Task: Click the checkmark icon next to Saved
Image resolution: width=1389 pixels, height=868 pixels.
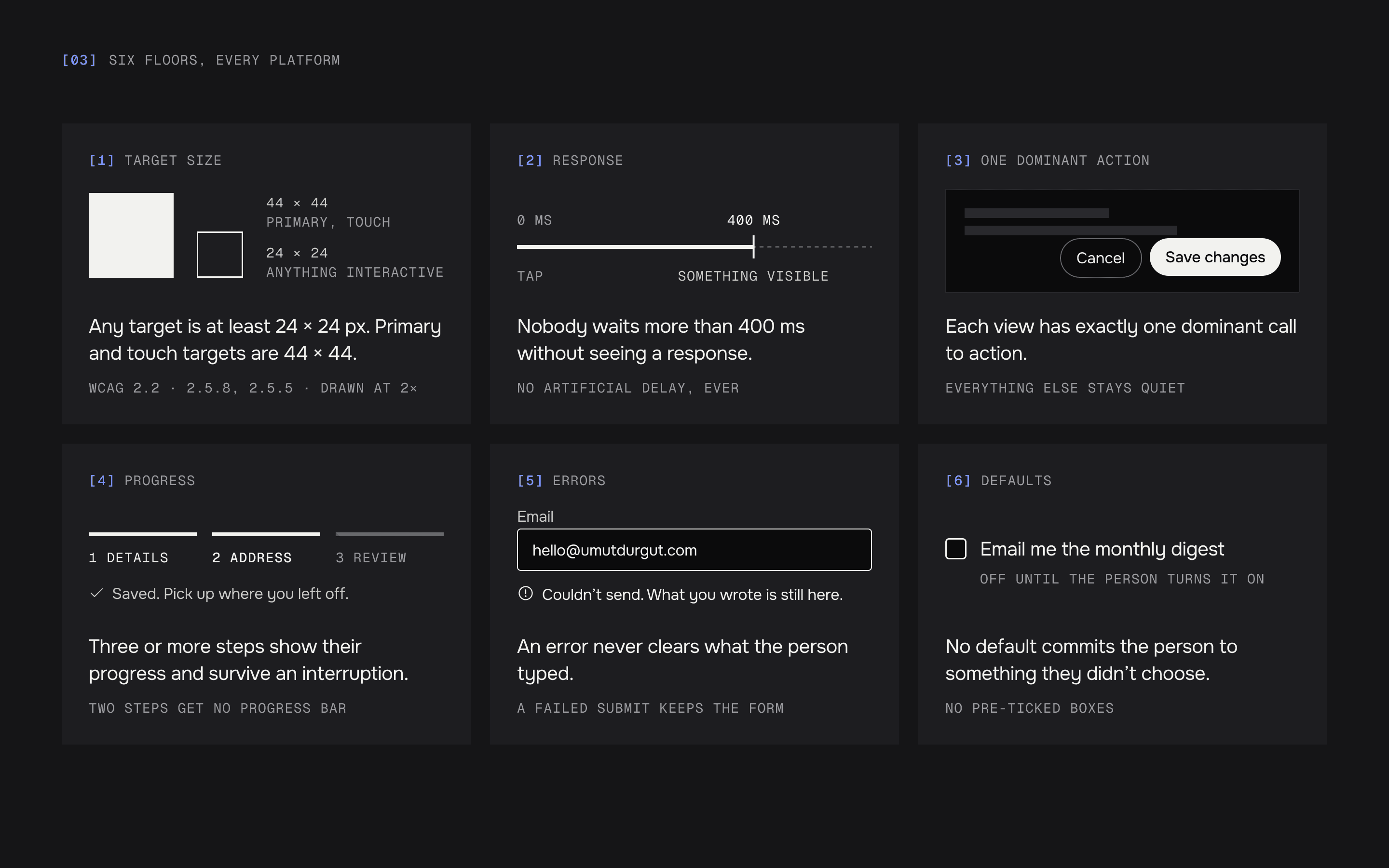Action: pyautogui.click(x=96, y=593)
